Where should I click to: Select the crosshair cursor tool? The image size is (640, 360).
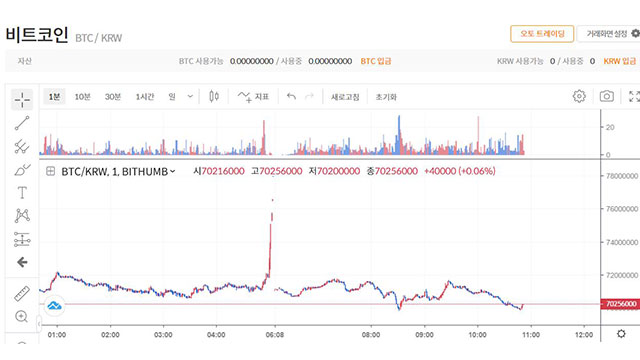22,99
